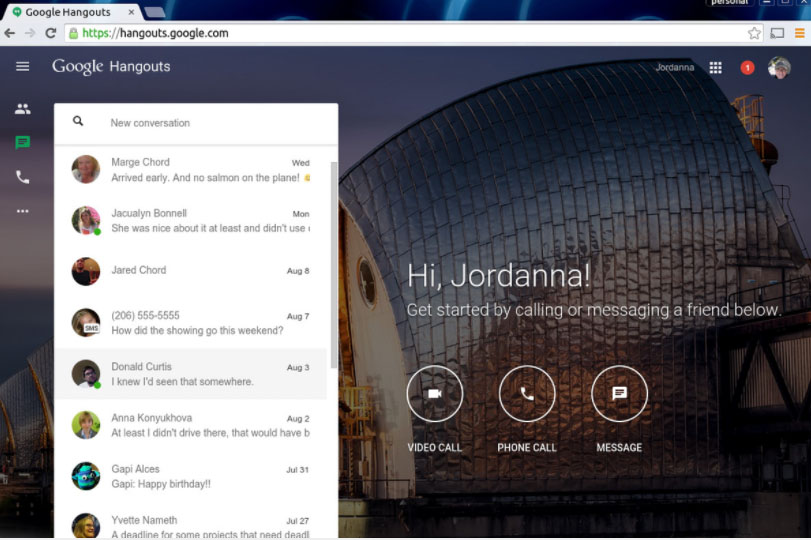
Task: Open Donald Curtis conversation
Action: click(x=190, y=373)
